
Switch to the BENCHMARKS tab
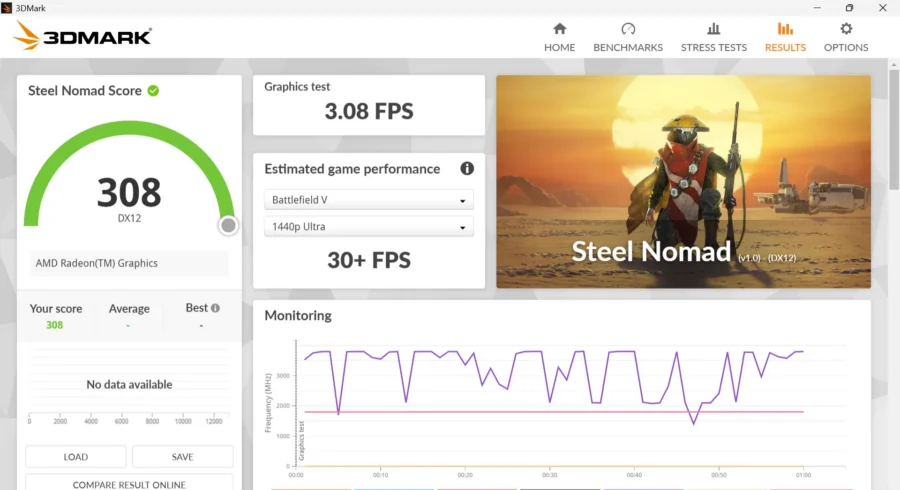627,38
